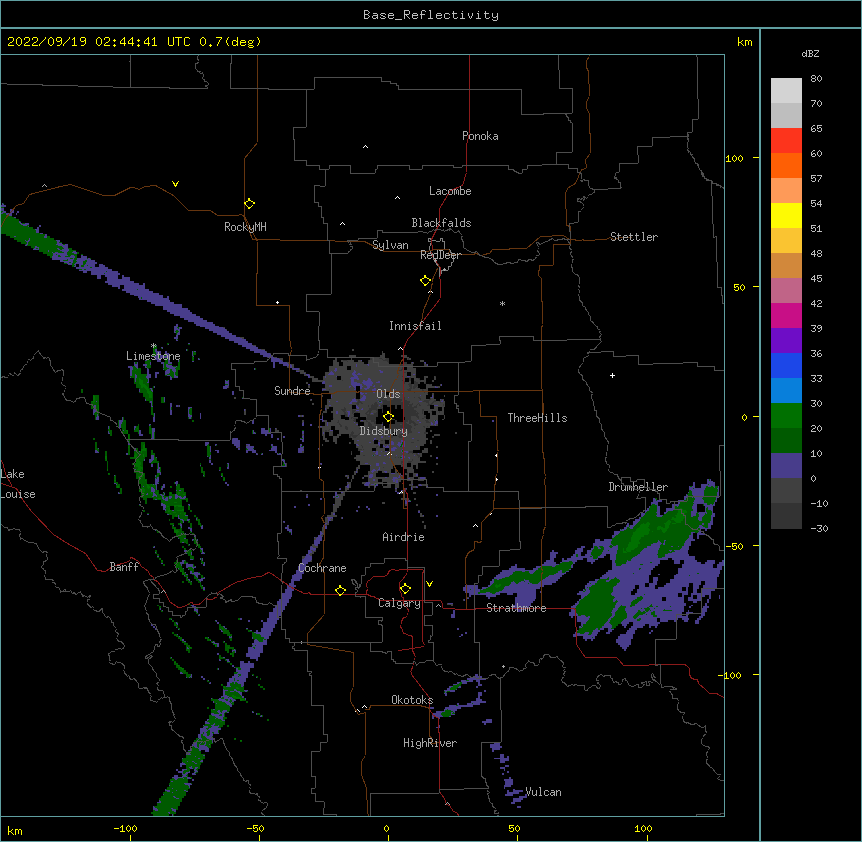
Task: Click the yellow V marker east of Calgary
Action: click(429, 584)
